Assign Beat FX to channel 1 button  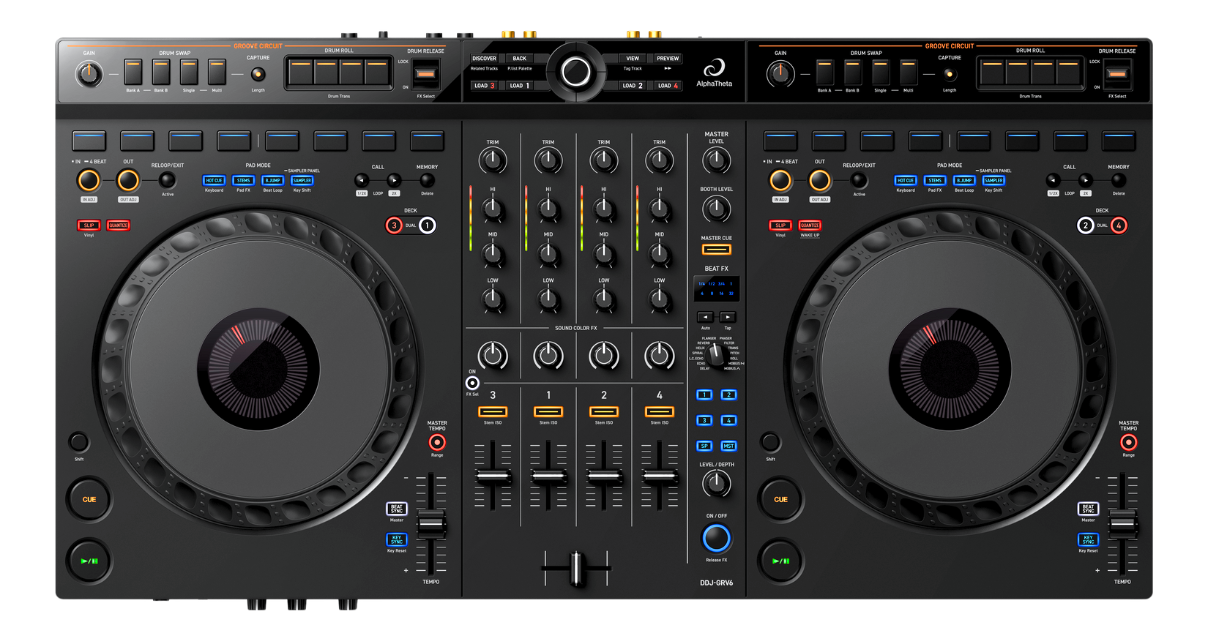704,396
